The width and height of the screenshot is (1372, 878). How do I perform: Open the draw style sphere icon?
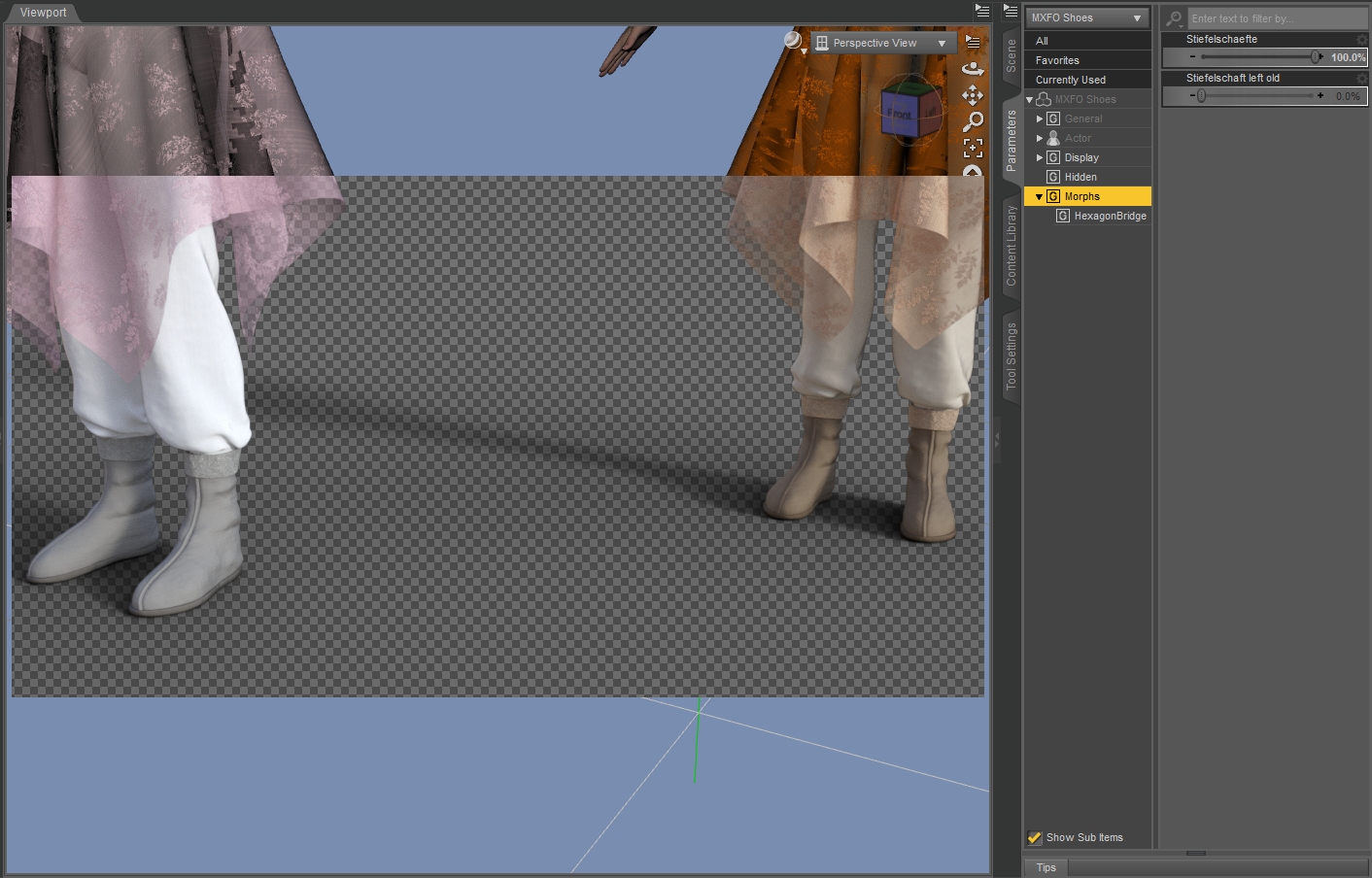click(x=793, y=41)
